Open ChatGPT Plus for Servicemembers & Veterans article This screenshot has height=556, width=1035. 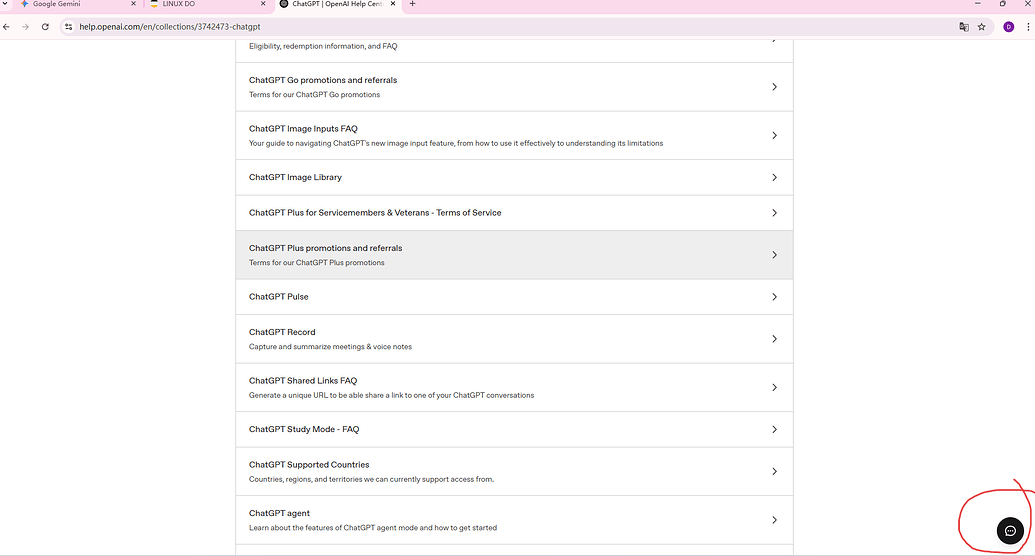(x=514, y=213)
